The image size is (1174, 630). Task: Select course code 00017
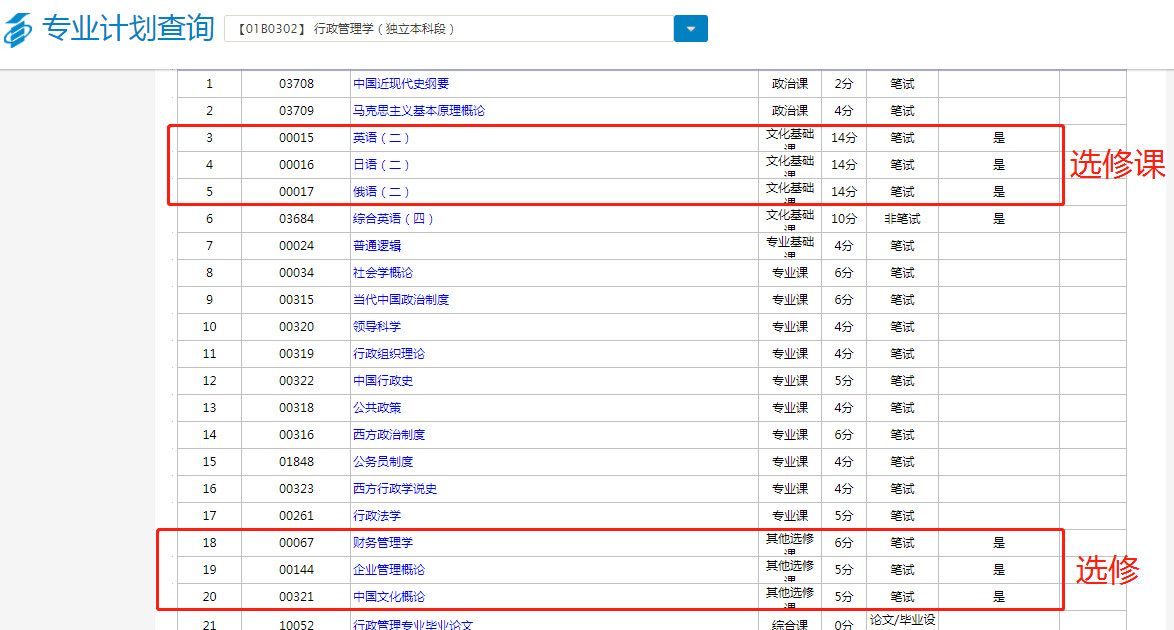tap(296, 192)
